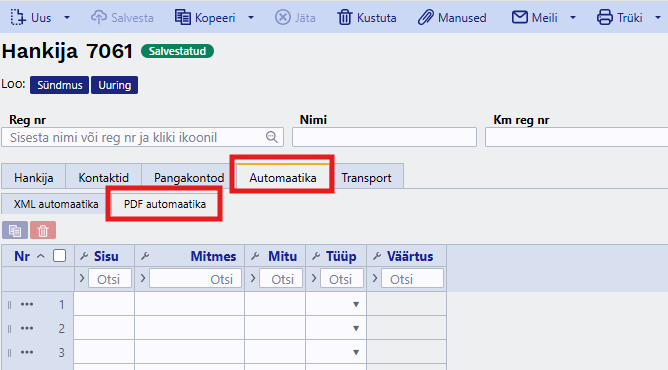
Task: Create a Sündmus event
Action: pyautogui.click(x=60, y=85)
